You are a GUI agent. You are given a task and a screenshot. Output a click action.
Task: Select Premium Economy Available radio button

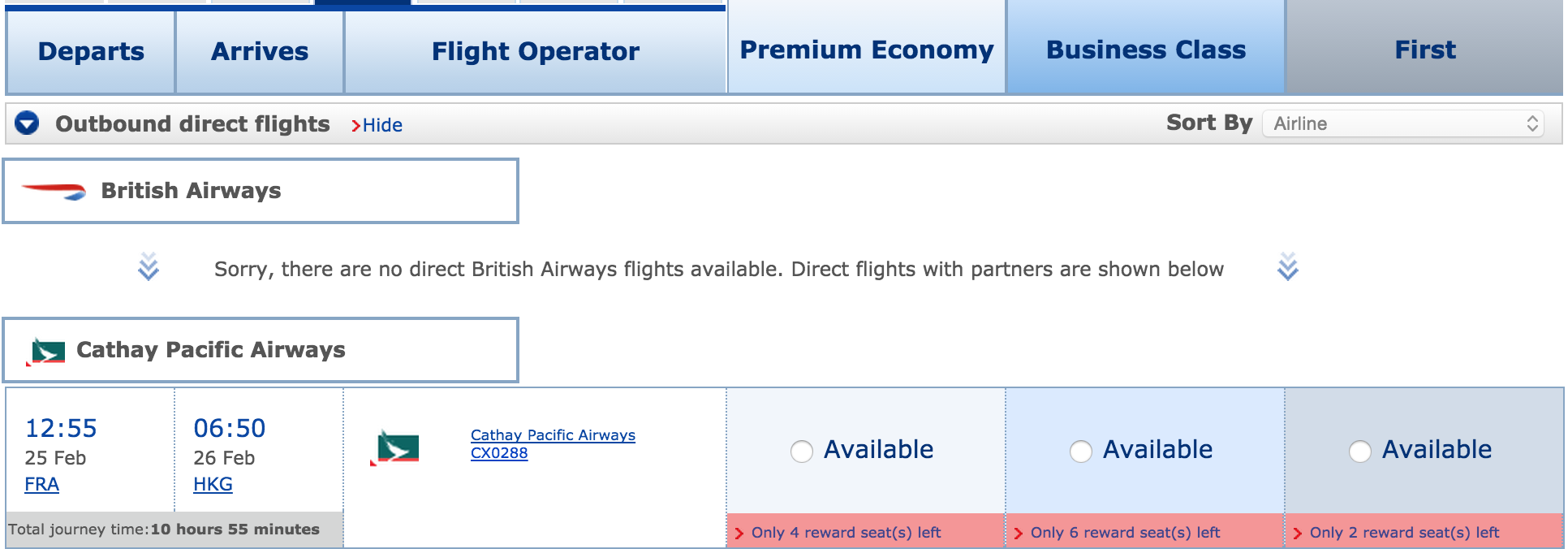pos(802,452)
